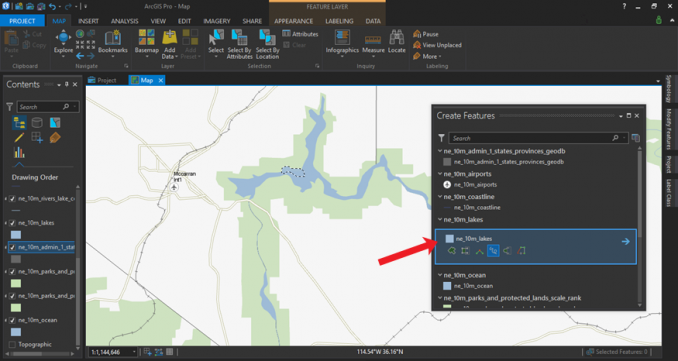Switch to List By Editing
This screenshot has width=678, height=361.
point(19,138)
